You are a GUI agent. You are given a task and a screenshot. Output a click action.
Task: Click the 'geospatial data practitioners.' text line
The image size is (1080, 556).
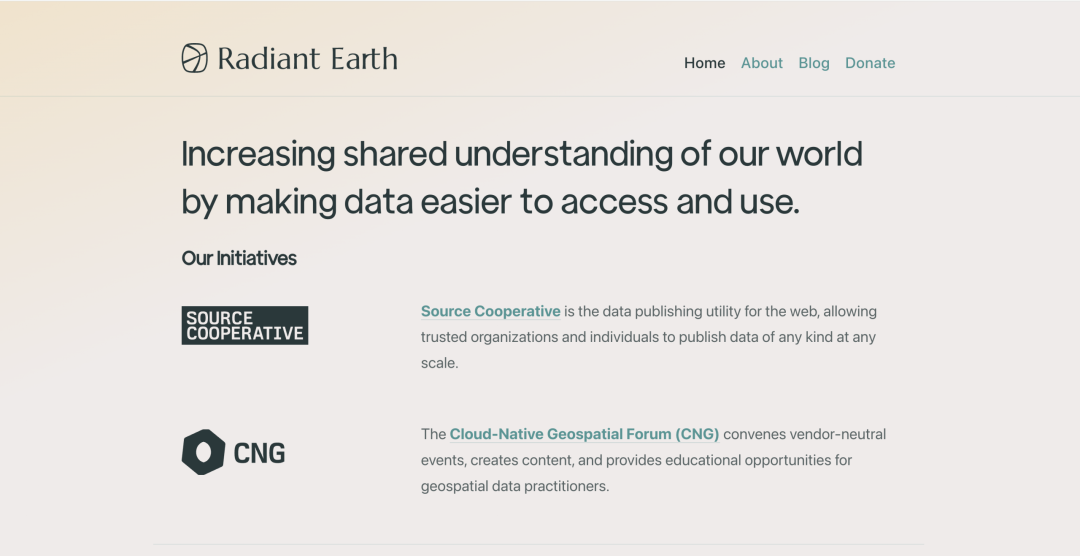pos(514,486)
